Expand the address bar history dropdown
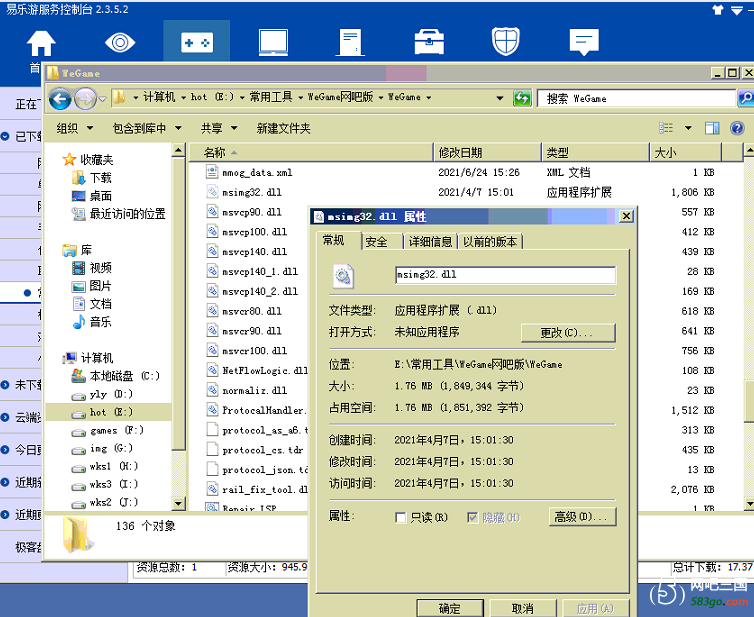Viewport: 754px width, 617px height. (500, 98)
